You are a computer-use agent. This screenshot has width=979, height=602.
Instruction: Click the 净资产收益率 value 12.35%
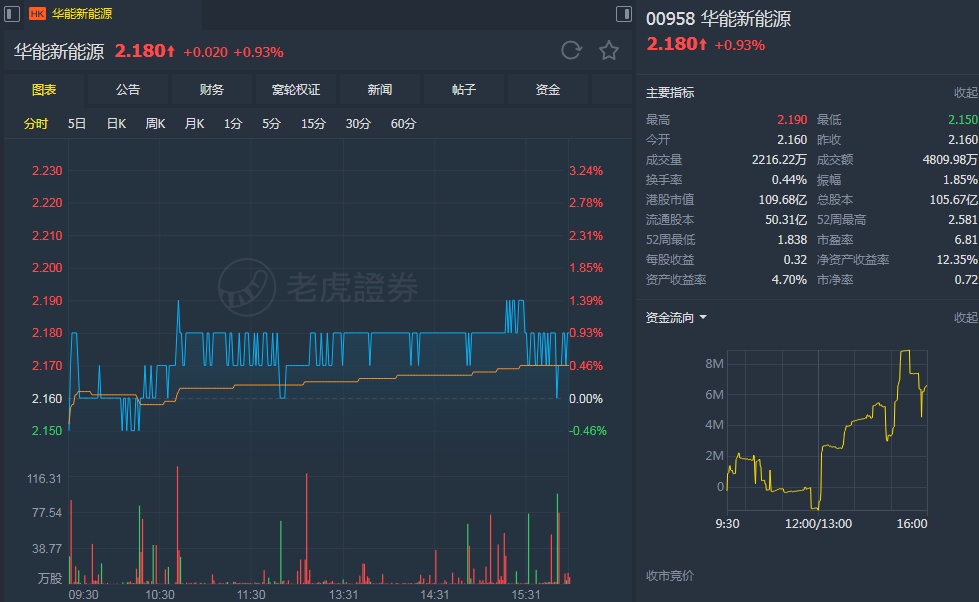pyautogui.click(x=957, y=259)
